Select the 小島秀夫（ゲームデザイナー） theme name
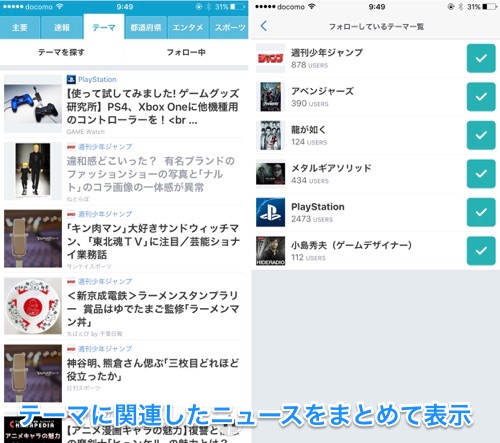Image resolution: width=500 pixels, height=443 pixels. pos(352,245)
